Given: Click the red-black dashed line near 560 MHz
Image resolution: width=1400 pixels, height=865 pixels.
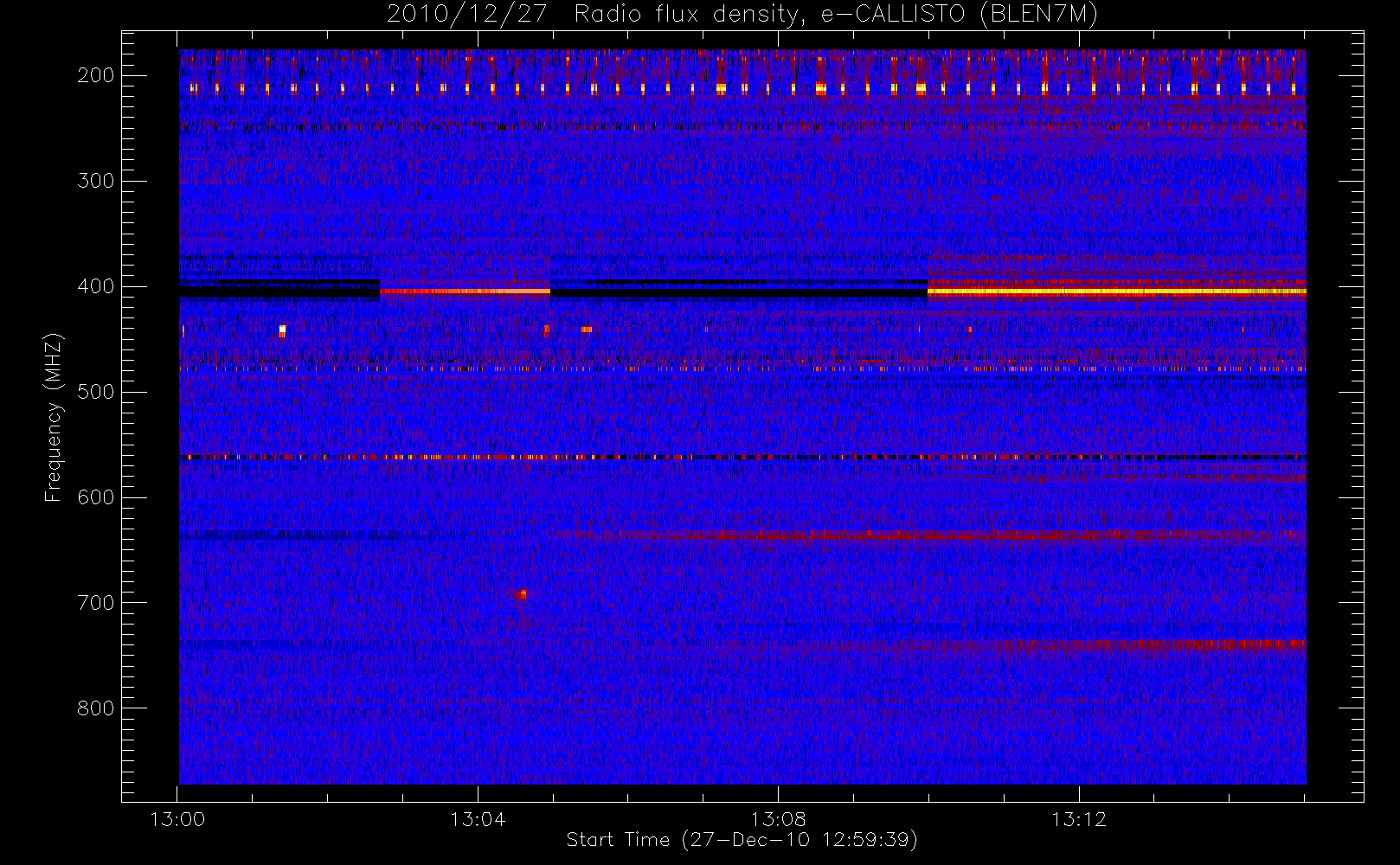Looking at the screenshot, I should point(742,457).
